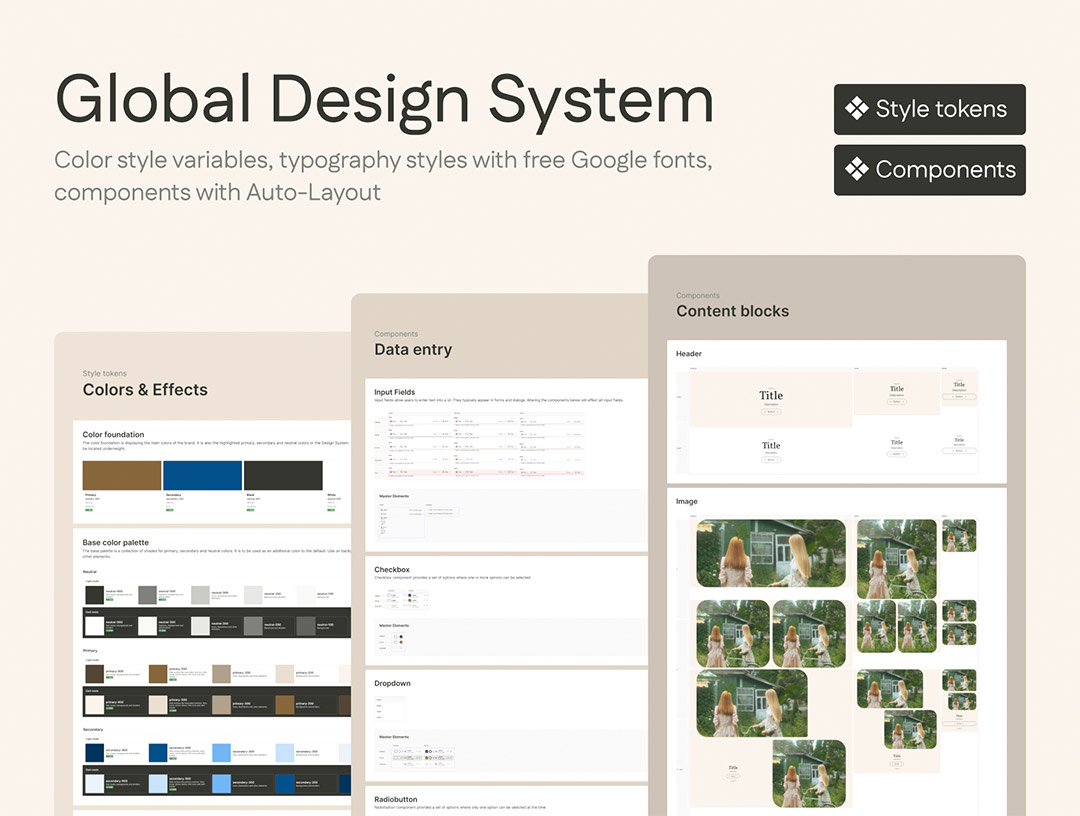Open the Colors & Effects panel heading

point(145,390)
